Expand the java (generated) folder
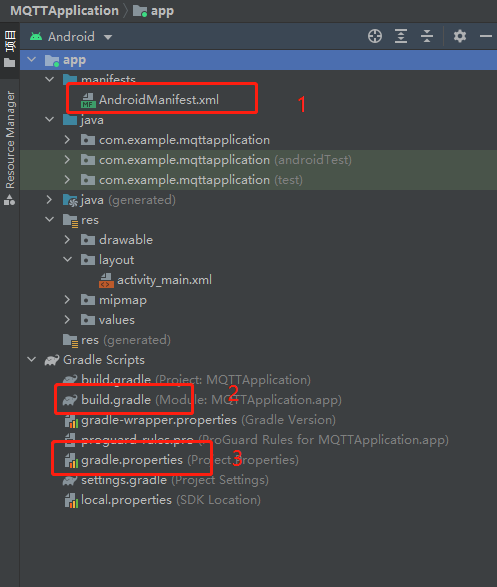 pyautogui.click(x=49, y=200)
